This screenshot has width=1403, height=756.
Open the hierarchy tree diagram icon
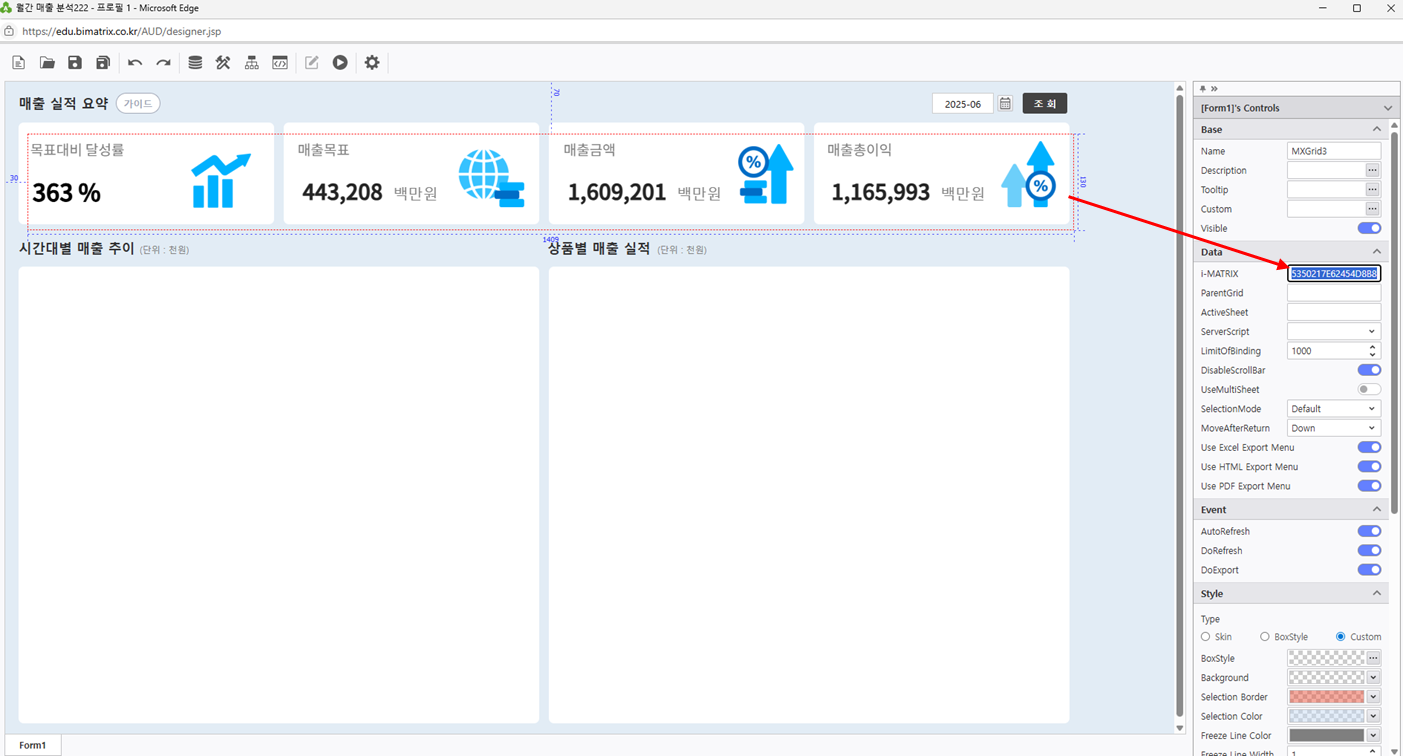pyautogui.click(x=251, y=63)
